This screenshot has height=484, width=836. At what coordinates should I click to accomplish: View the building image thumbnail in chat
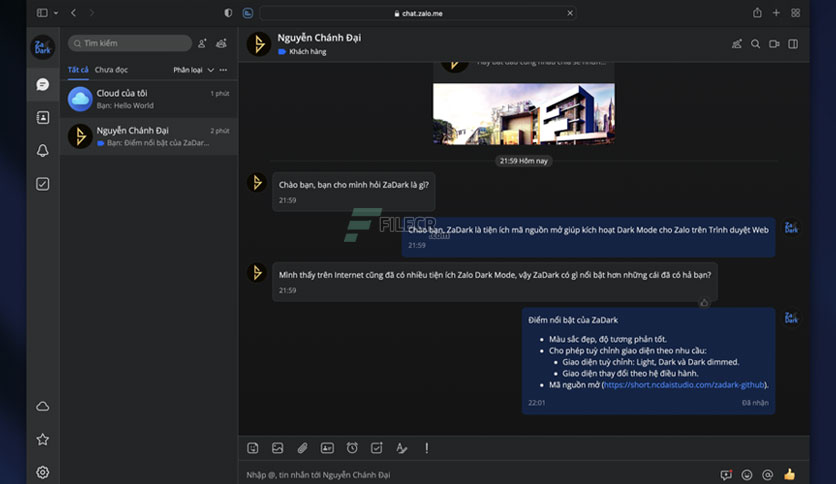[524, 114]
